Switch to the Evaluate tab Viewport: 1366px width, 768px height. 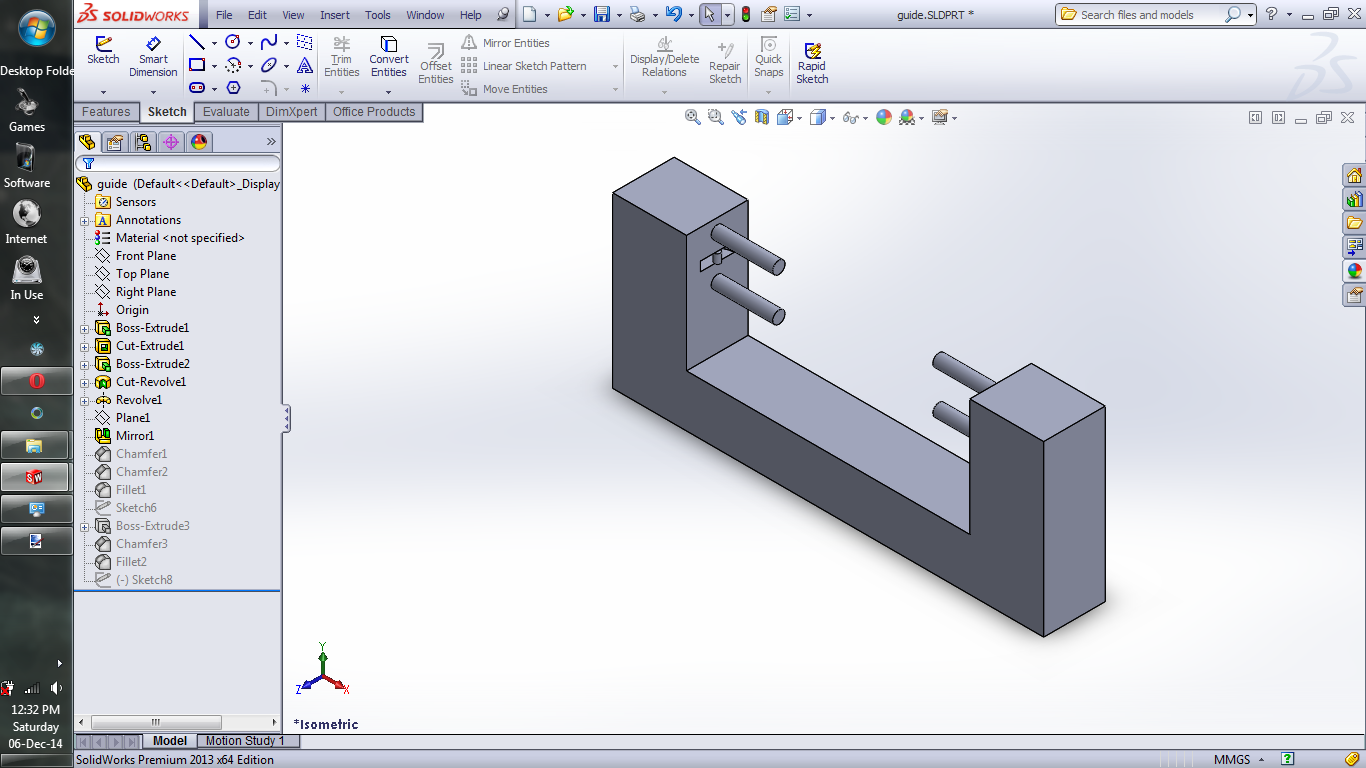226,112
